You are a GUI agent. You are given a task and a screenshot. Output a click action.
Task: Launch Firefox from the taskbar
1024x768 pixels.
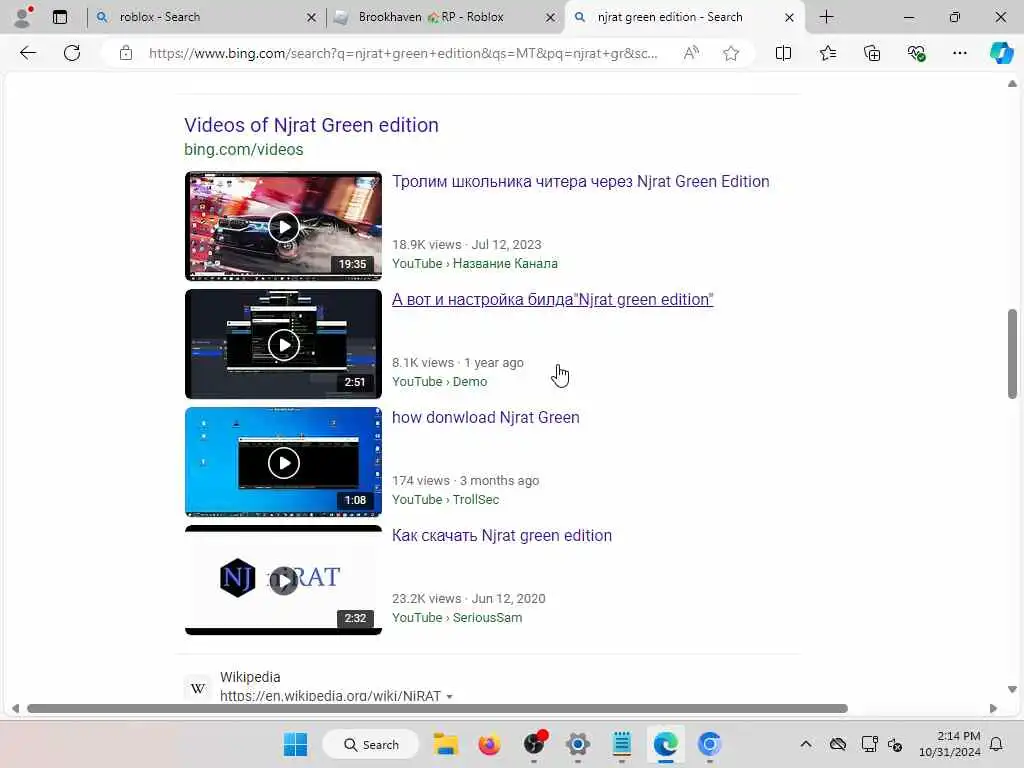tap(489, 744)
